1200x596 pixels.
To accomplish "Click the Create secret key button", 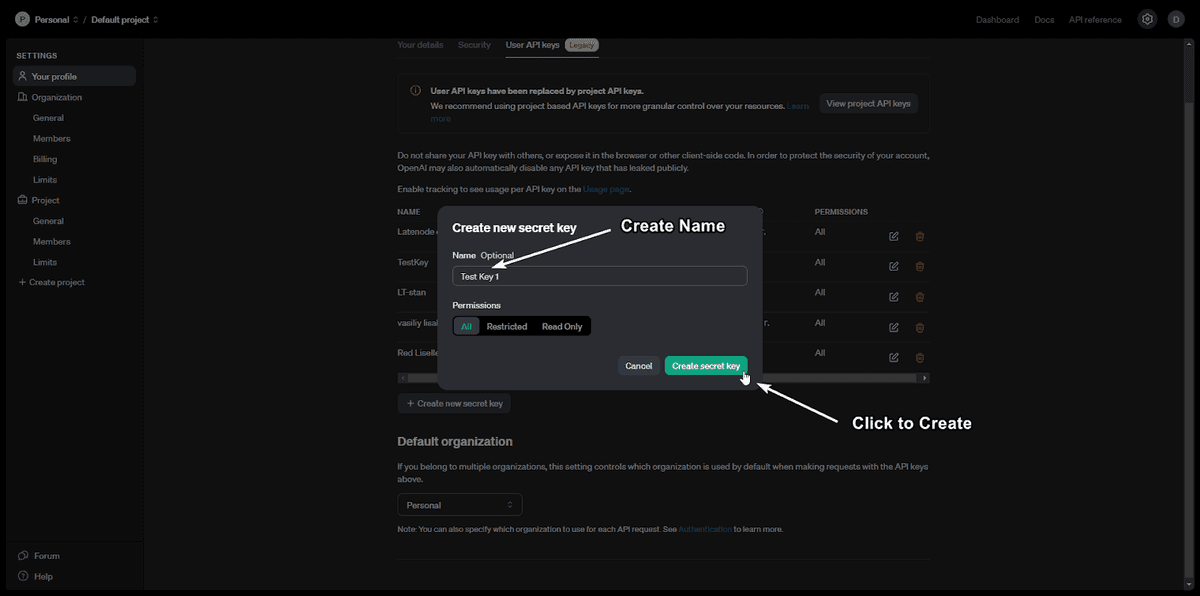I will (x=705, y=366).
